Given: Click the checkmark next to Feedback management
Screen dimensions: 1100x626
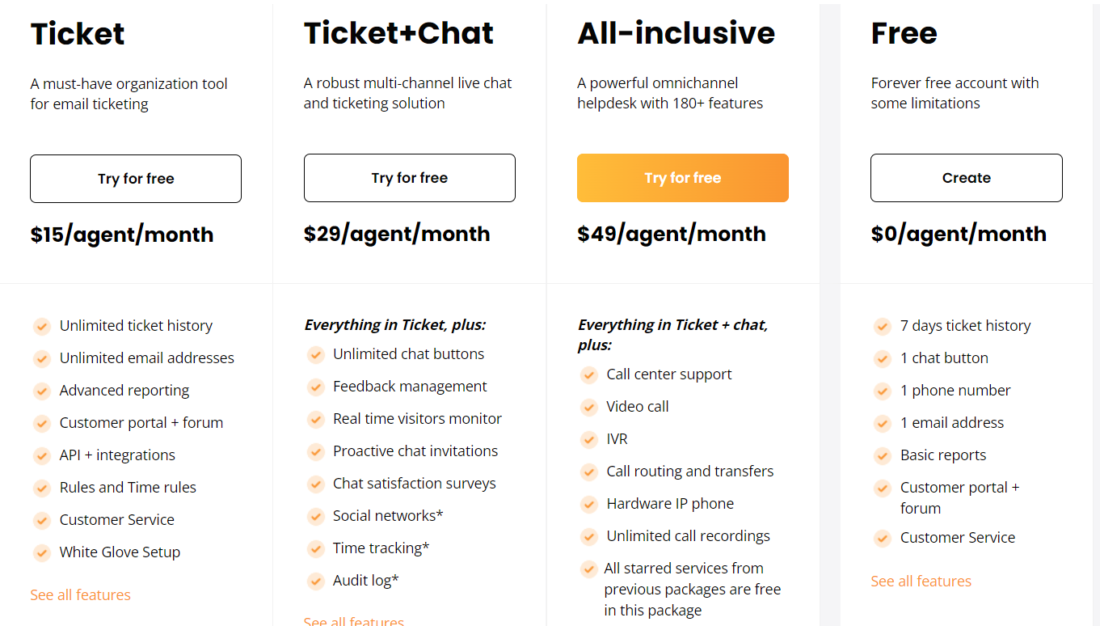Looking at the screenshot, I should (315, 386).
